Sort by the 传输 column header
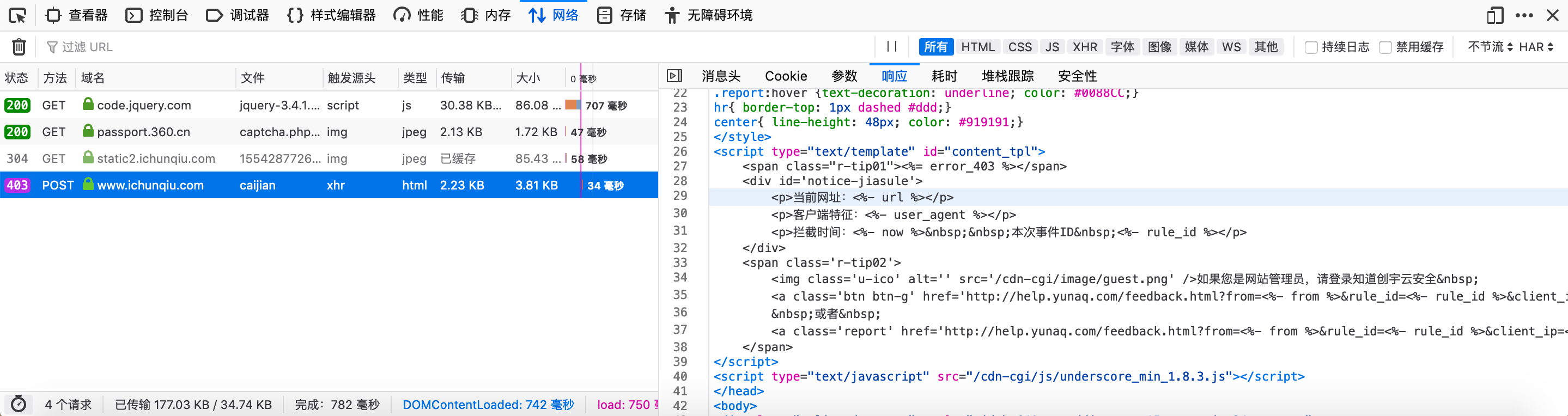 473,78
